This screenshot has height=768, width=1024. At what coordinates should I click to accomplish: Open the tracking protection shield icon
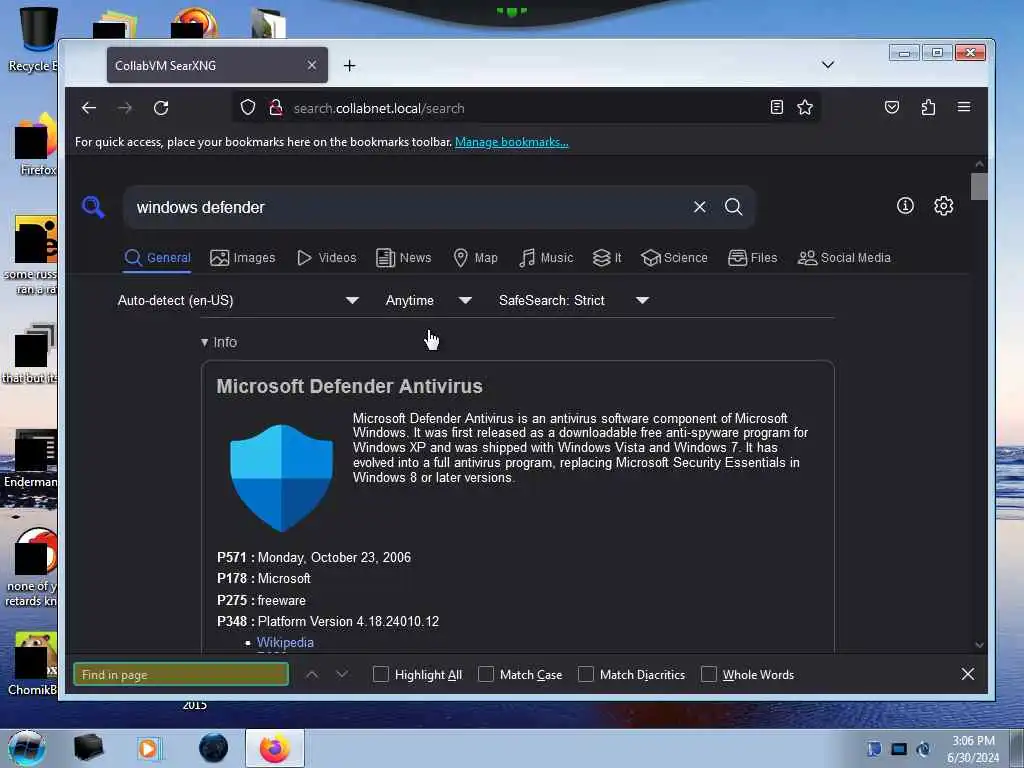pos(248,107)
